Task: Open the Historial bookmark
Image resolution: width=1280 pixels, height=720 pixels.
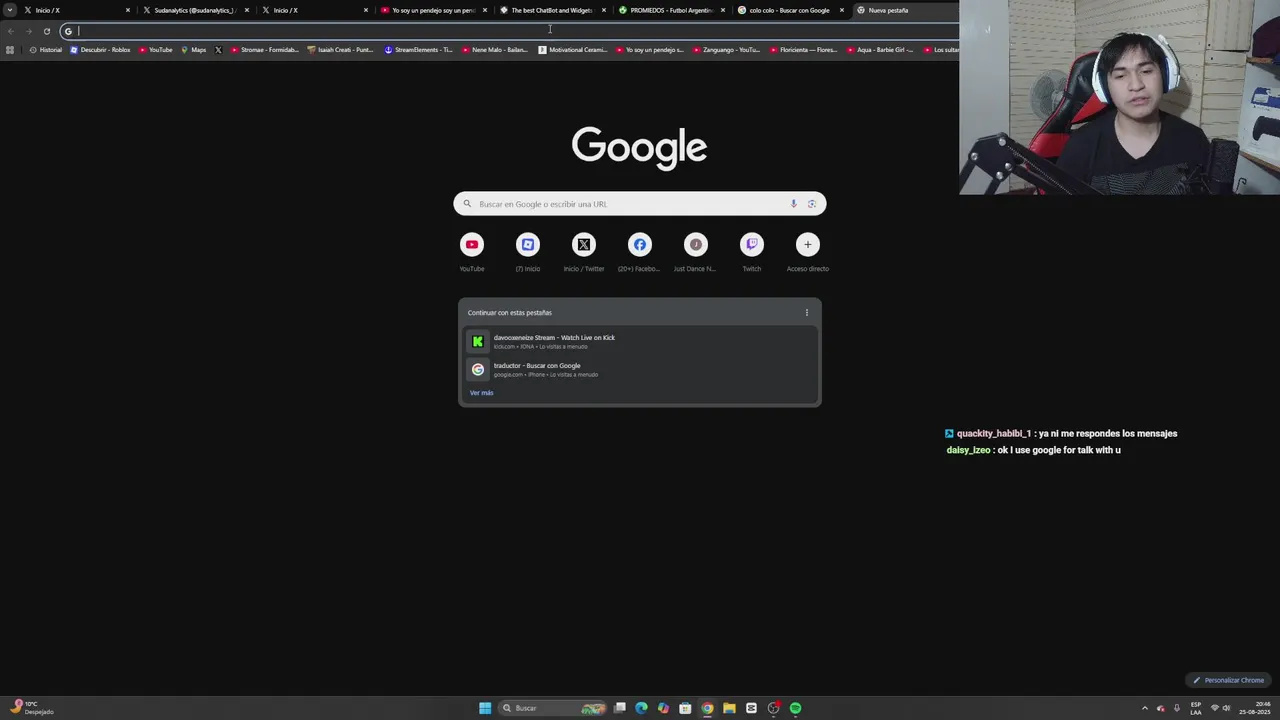Action: click(46, 49)
